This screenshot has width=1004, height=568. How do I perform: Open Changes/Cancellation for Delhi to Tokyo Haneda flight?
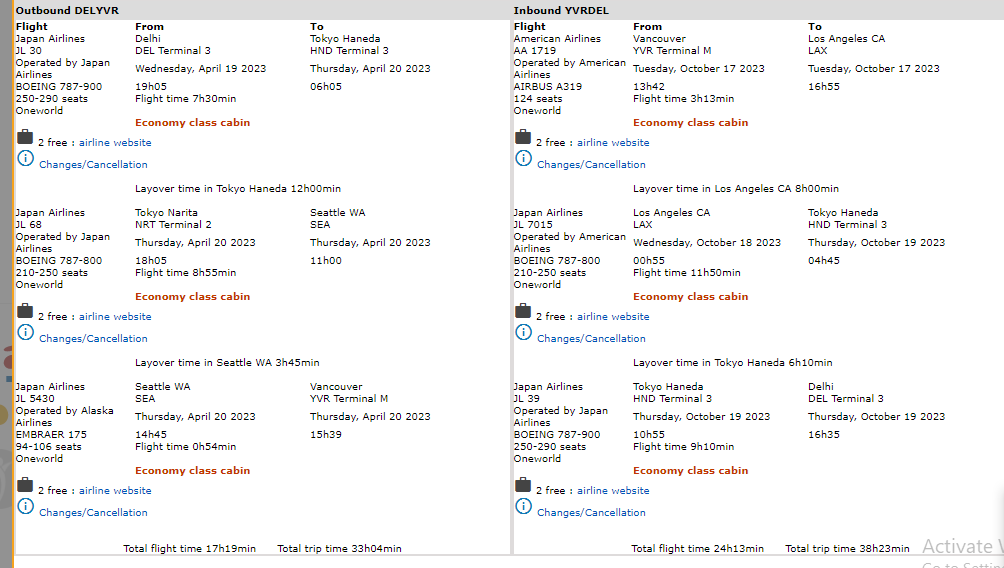[93, 165]
